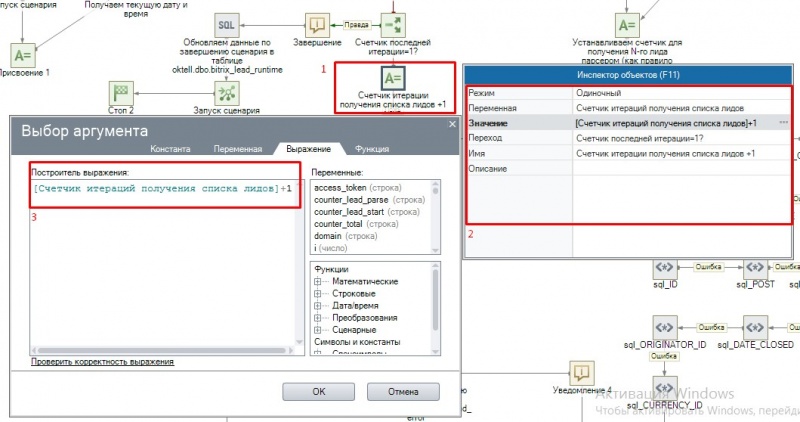Click 'Проверить корректность выражения' link
Viewport: 800px width, 422px height.
pos(102,361)
